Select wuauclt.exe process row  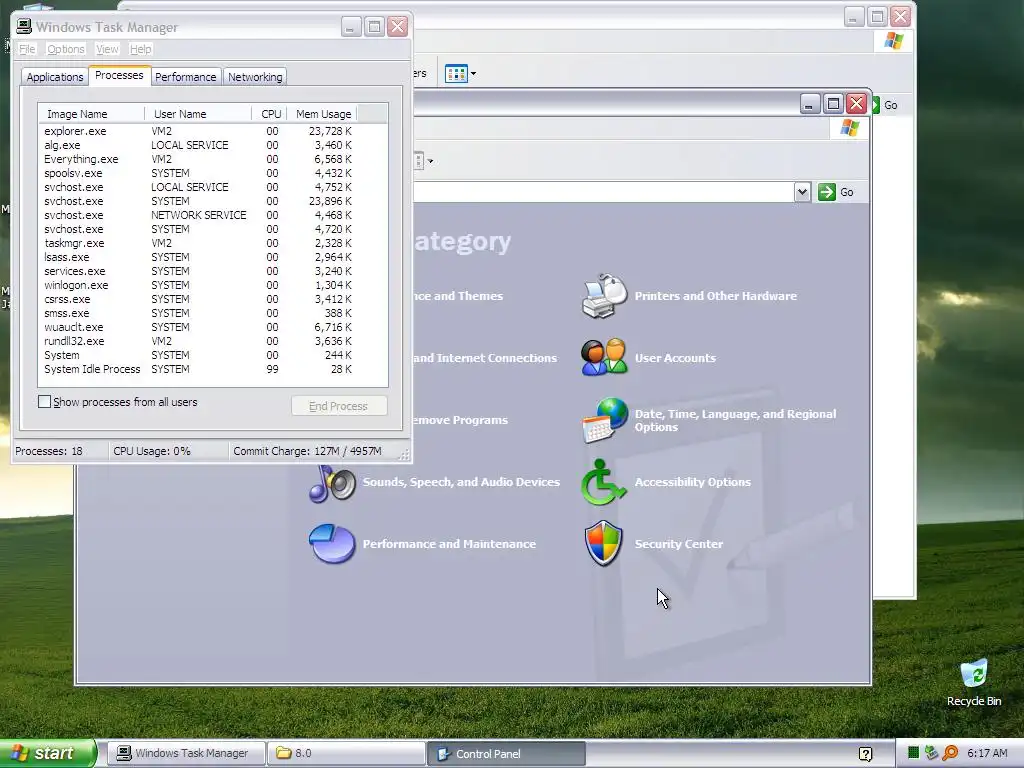pyautogui.click(x=198, y=327)
